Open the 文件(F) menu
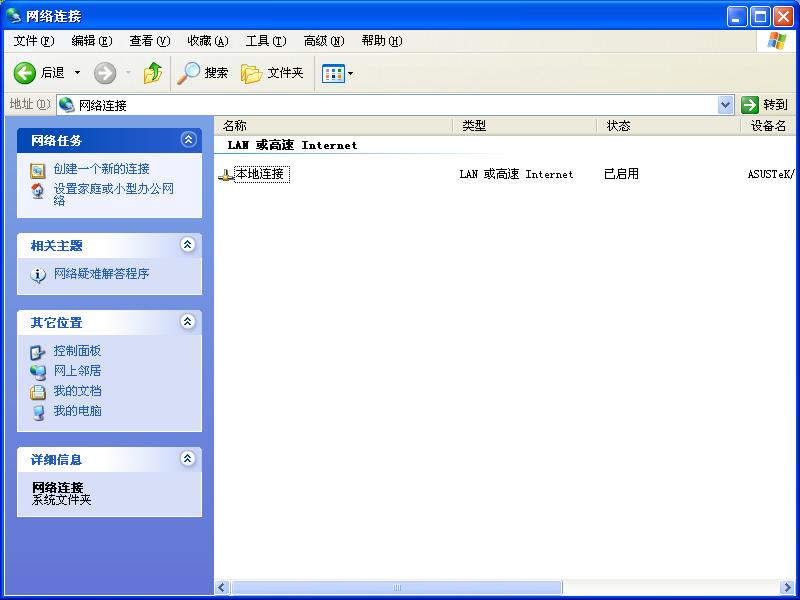The height and width of the screenshot is (600, 800). pyautogui.click(x=34, y=41)
